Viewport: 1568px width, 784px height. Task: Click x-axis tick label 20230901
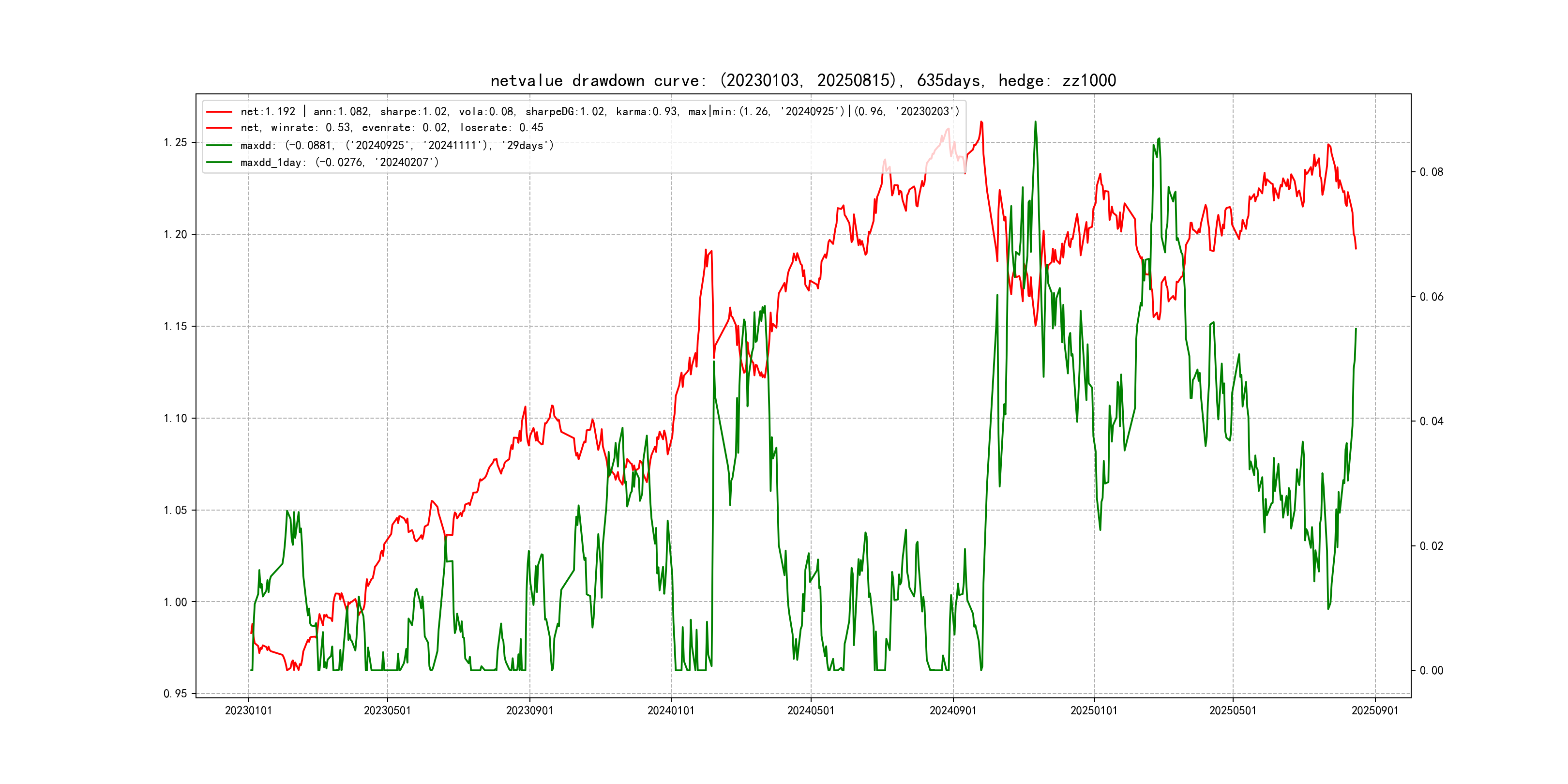(529, 711)
